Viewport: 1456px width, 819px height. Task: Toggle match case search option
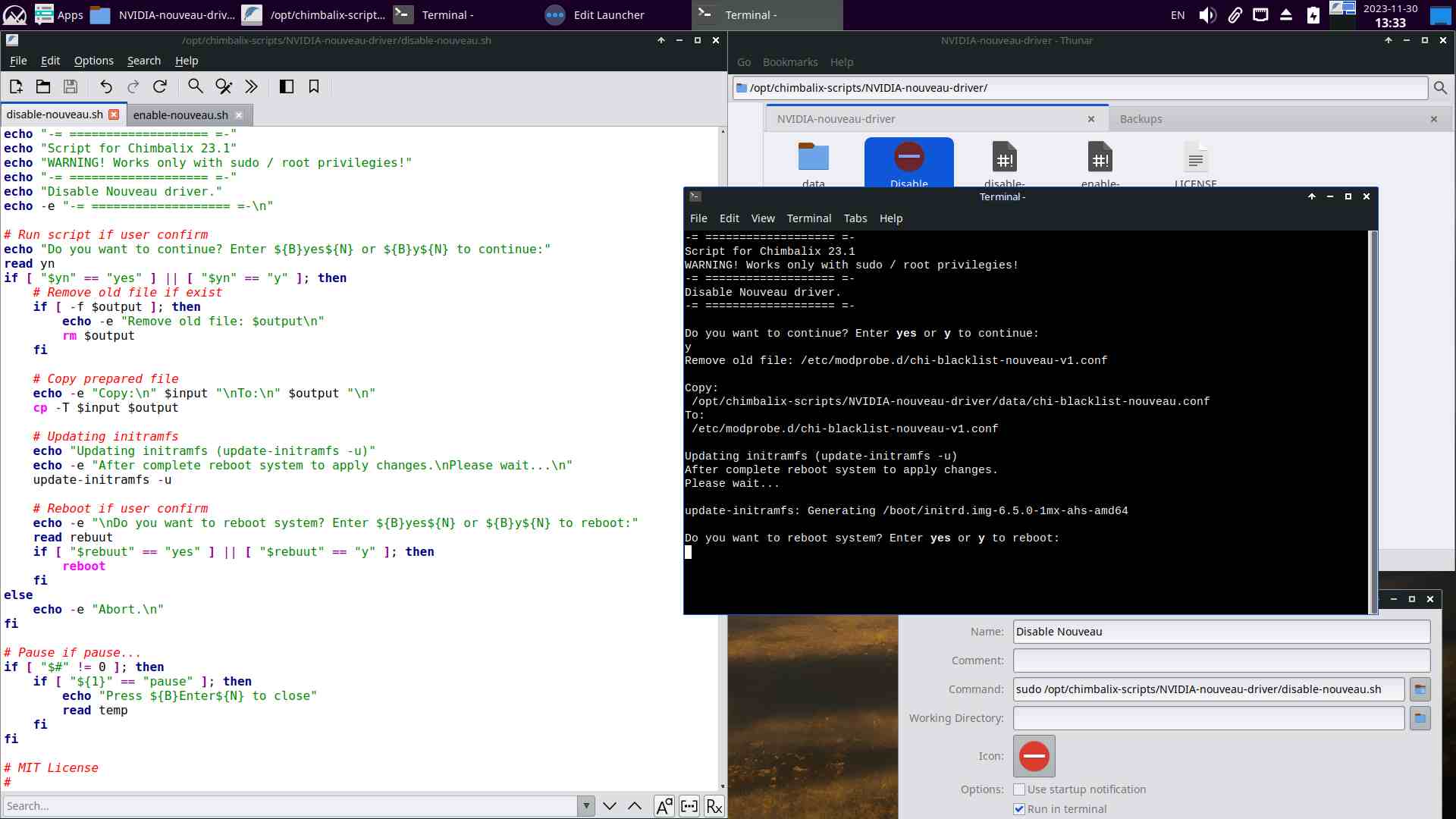point(664,806)
